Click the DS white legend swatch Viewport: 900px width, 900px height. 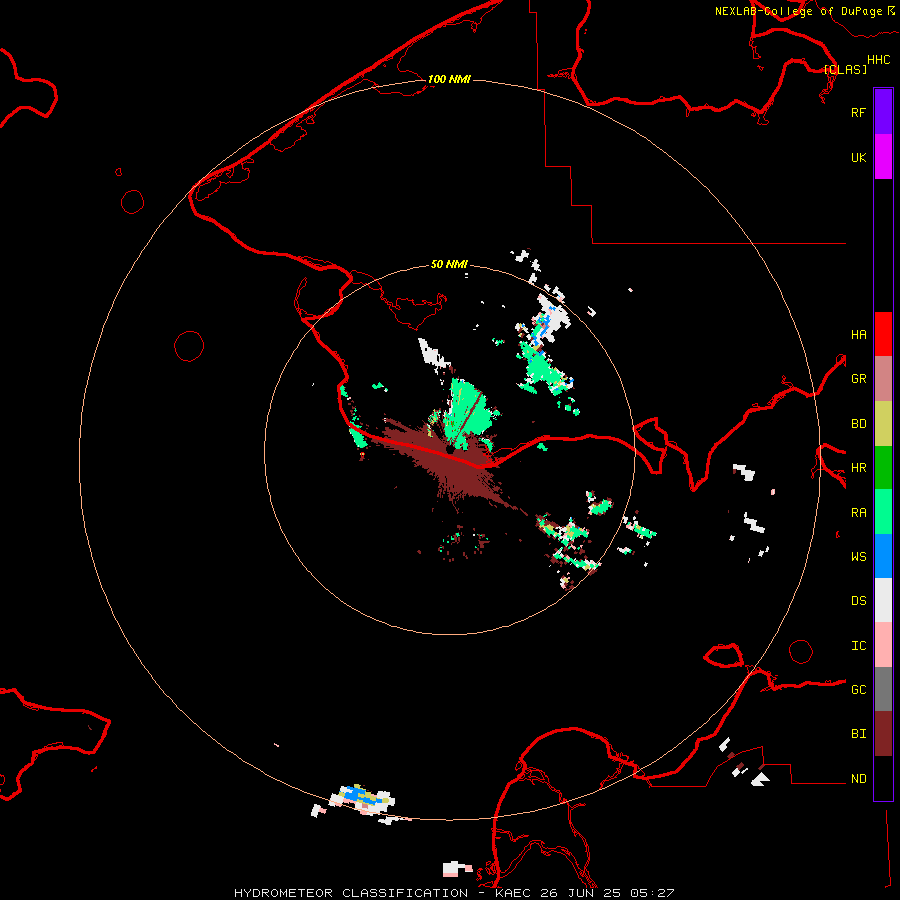(x=883, y=600)
